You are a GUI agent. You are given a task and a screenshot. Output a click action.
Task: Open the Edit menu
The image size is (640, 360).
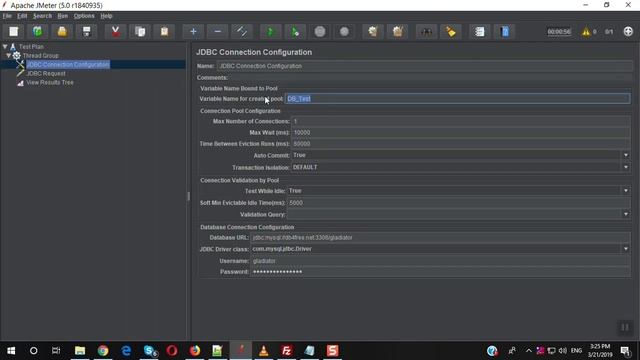(22, 16)
